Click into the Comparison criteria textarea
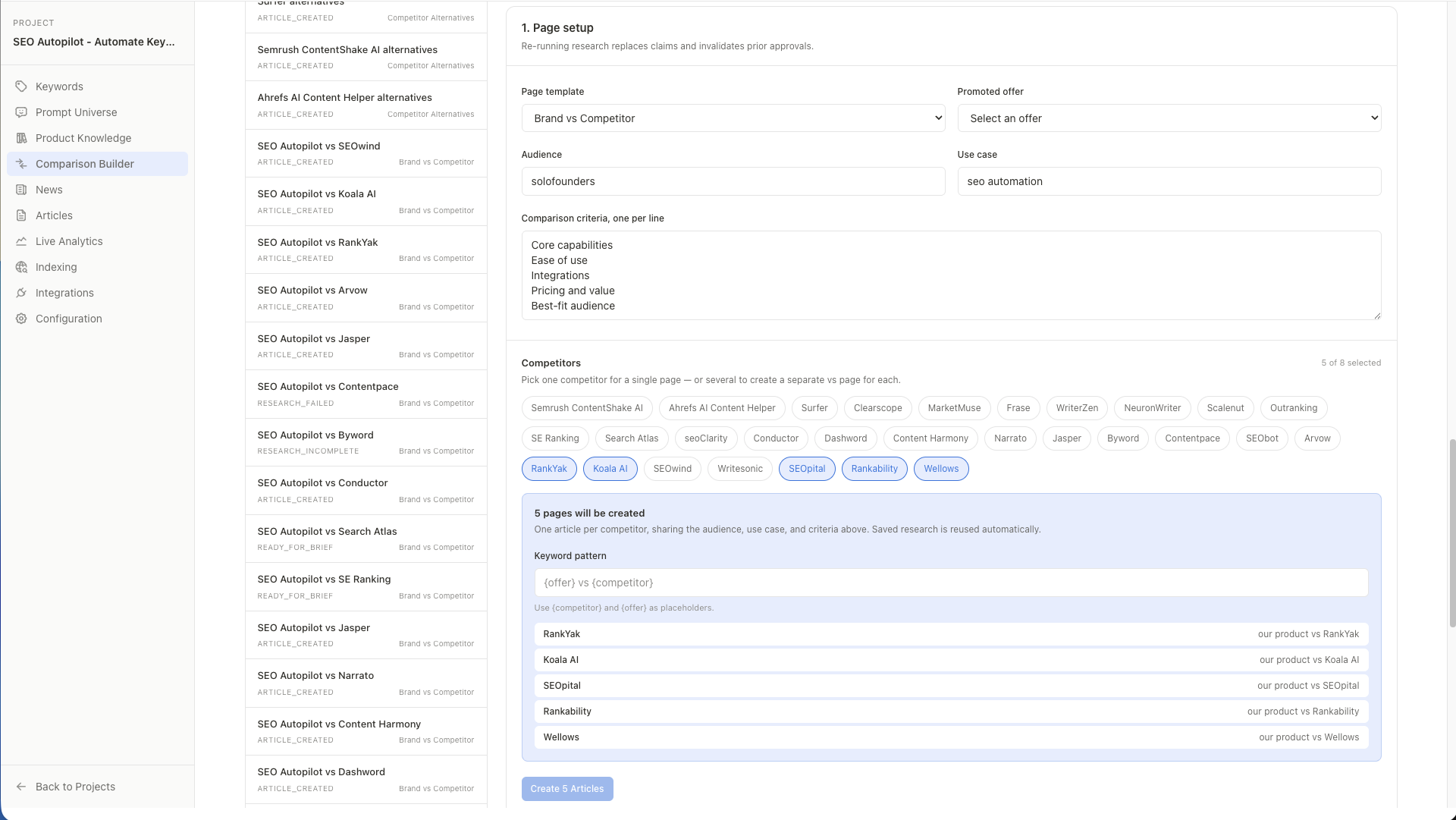Viewport: 1456px width, 820px height. click(951, 275)
